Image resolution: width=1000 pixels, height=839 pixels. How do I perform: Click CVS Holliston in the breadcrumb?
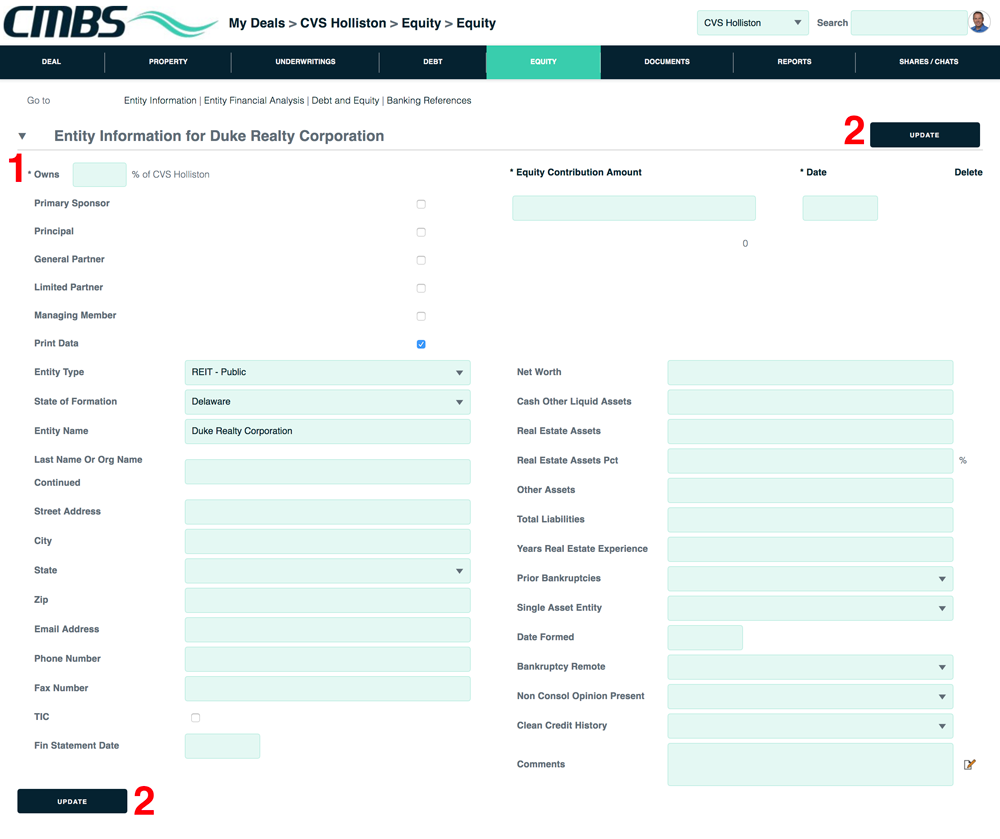pos(343,23)
